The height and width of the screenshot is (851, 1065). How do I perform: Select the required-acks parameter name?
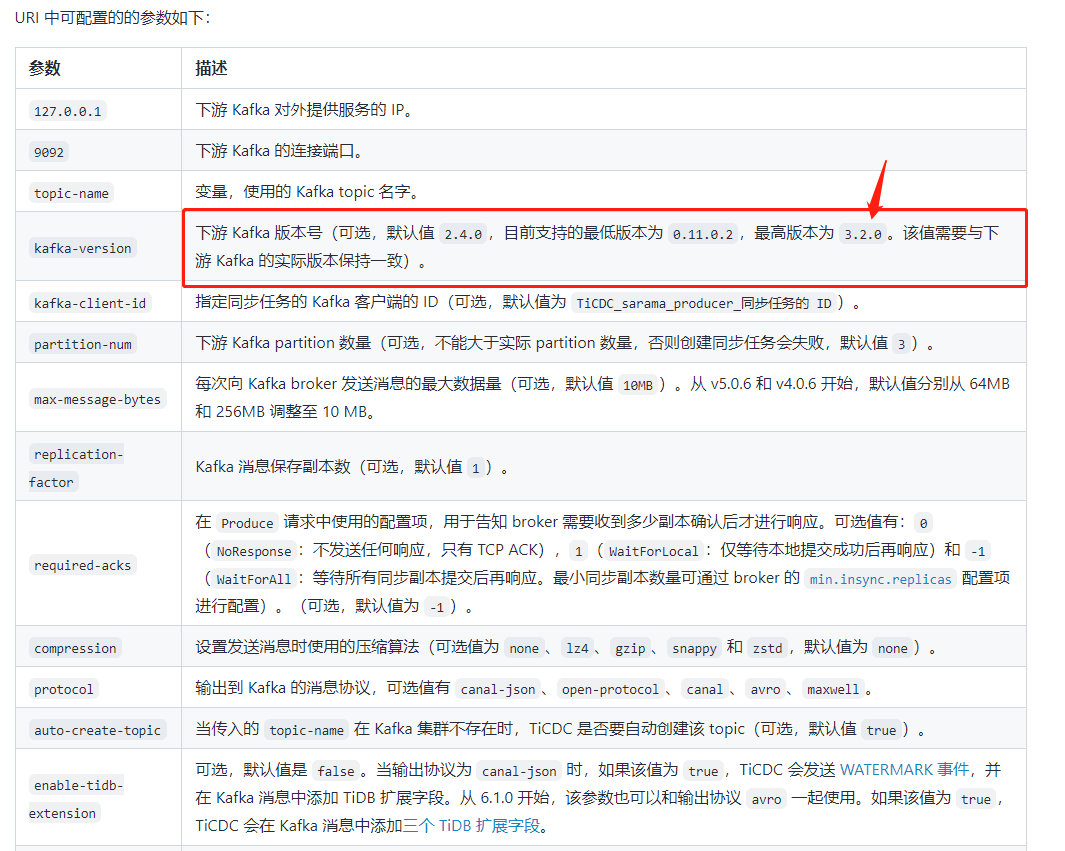point(82,565)
